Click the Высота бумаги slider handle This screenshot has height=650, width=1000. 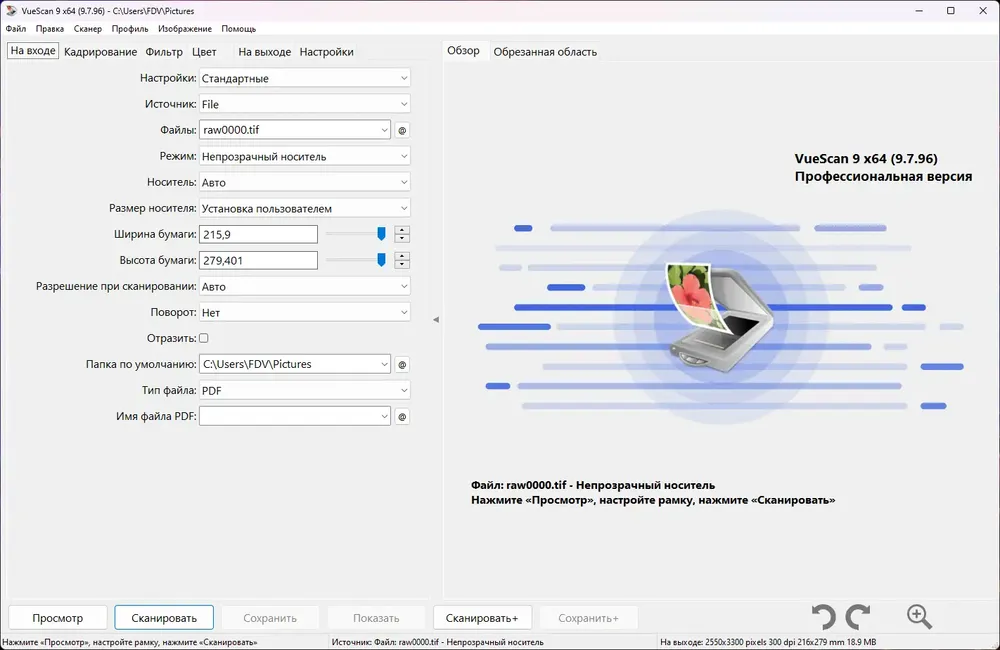coord(381,260)
